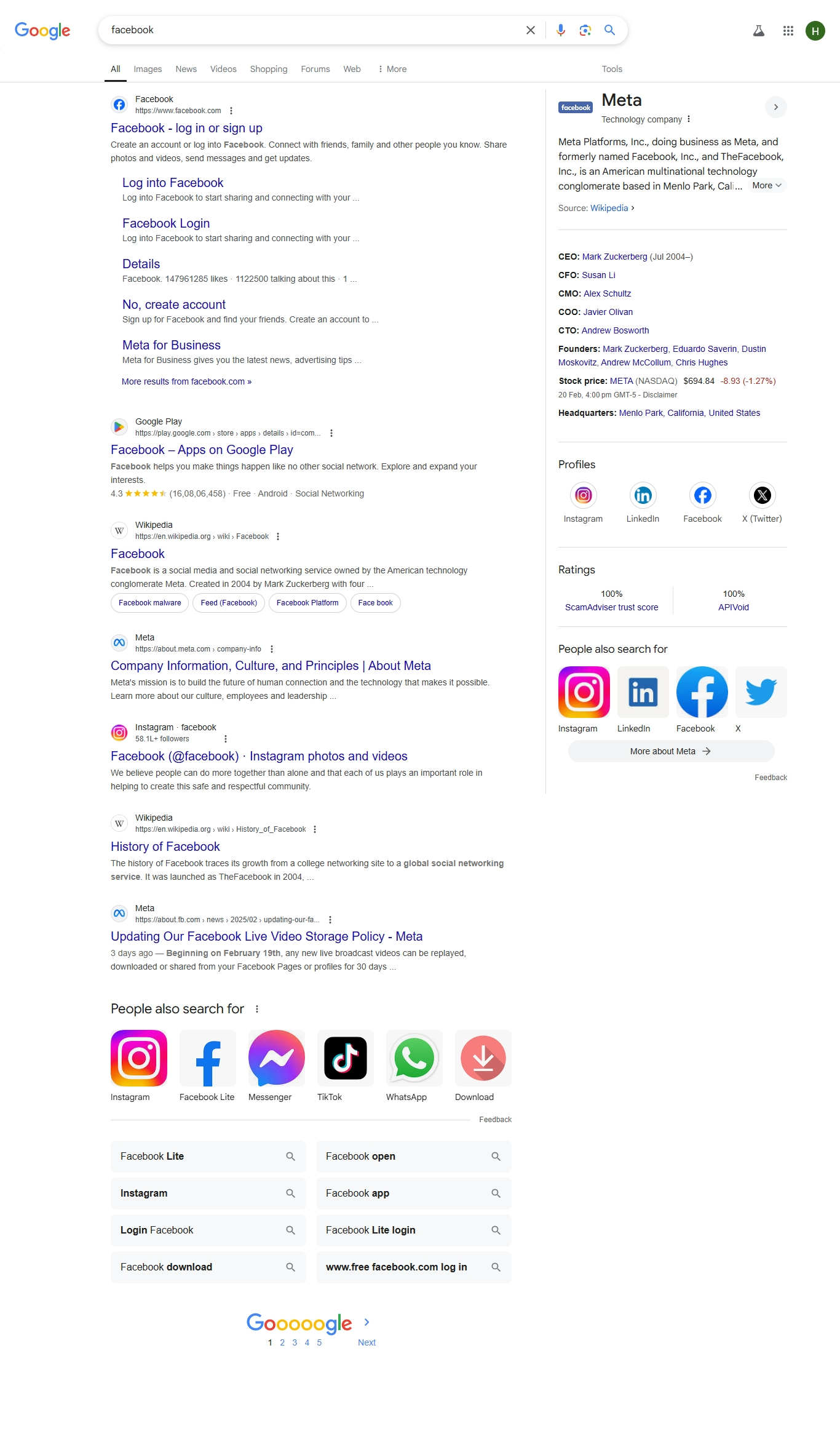The width and height of the screenshot is (840, 1455).
Task: Go to the Next results page
Action: pos(367,1342)
